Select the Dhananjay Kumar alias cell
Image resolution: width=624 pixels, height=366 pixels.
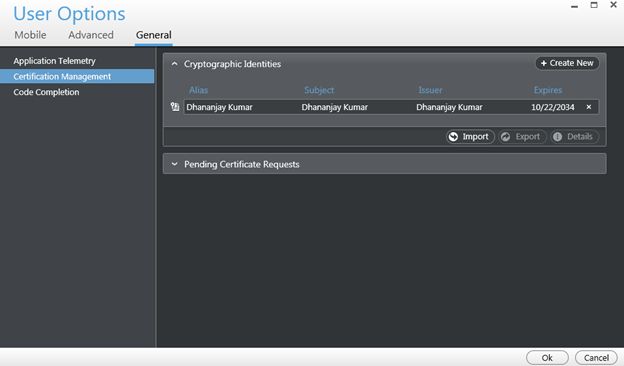tap(219, 107)
